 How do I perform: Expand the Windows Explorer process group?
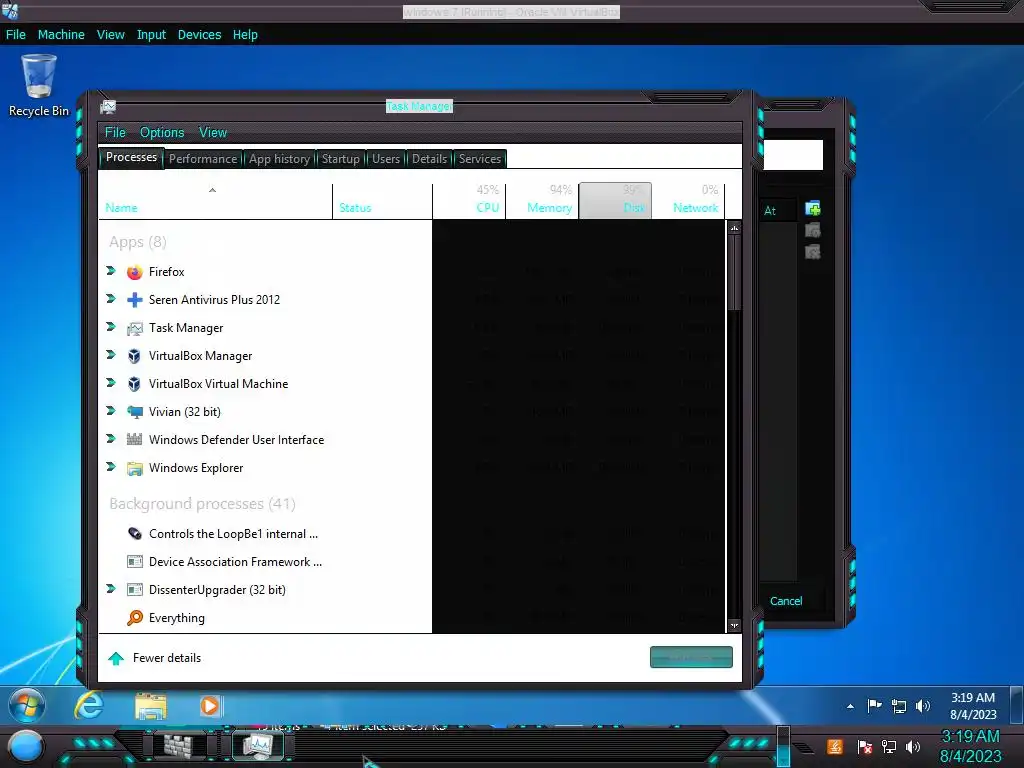[110, 467]
